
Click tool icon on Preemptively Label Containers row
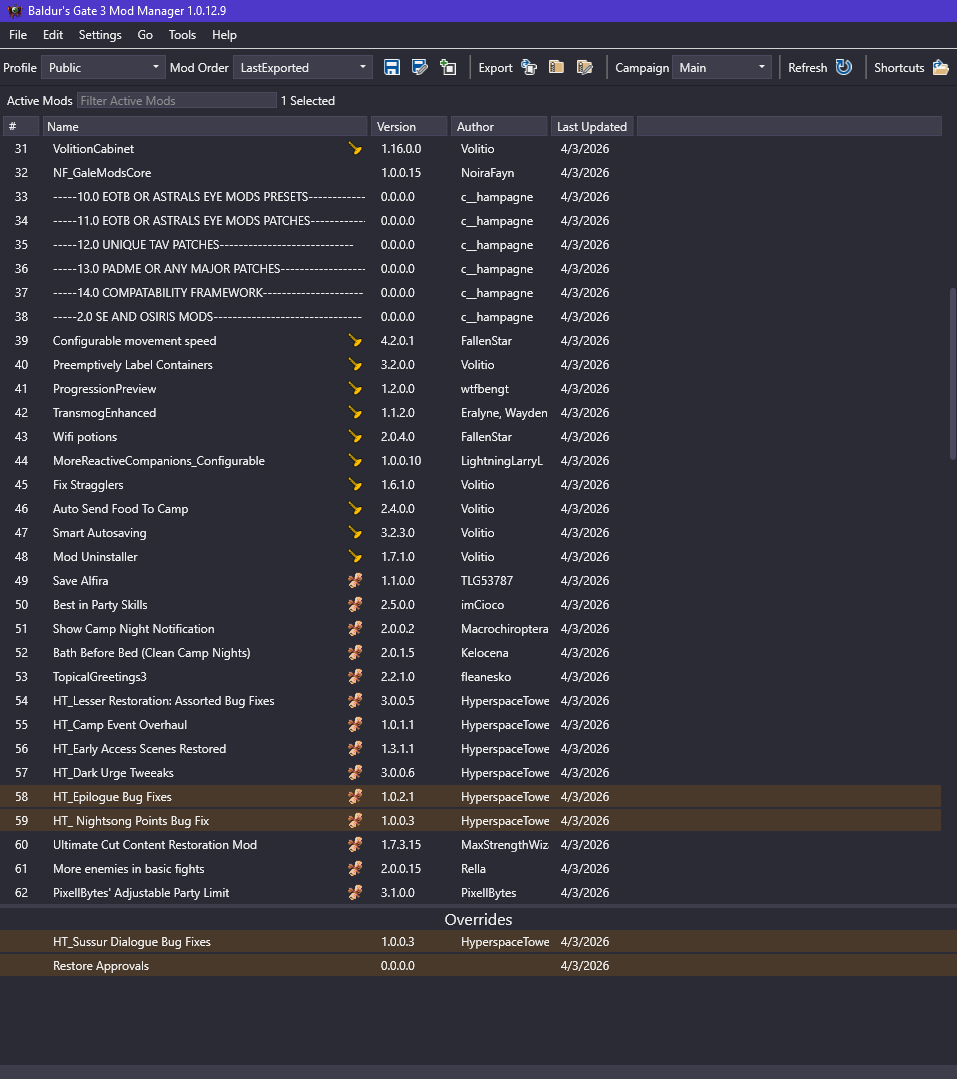[355, 365]
